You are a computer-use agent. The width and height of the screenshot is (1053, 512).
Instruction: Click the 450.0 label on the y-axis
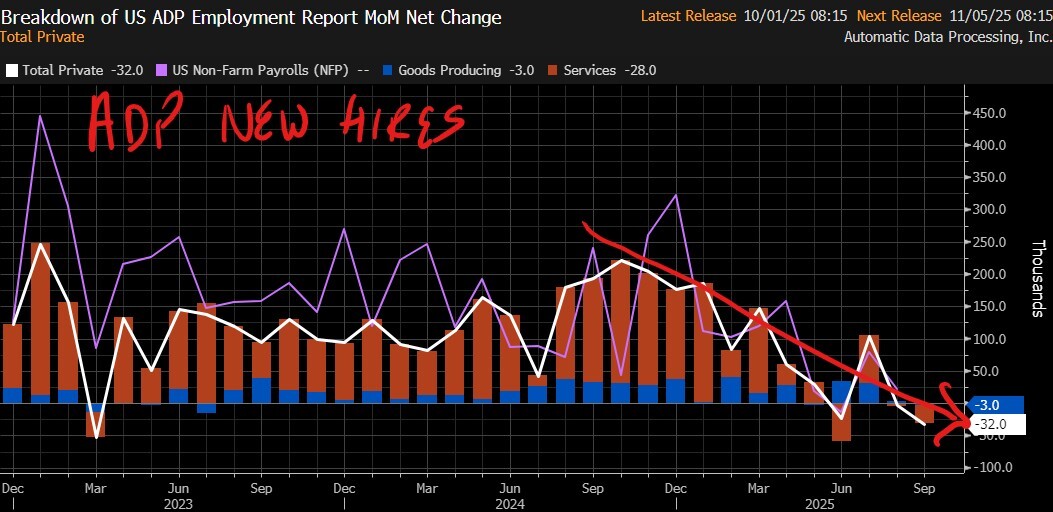point(995,113)
